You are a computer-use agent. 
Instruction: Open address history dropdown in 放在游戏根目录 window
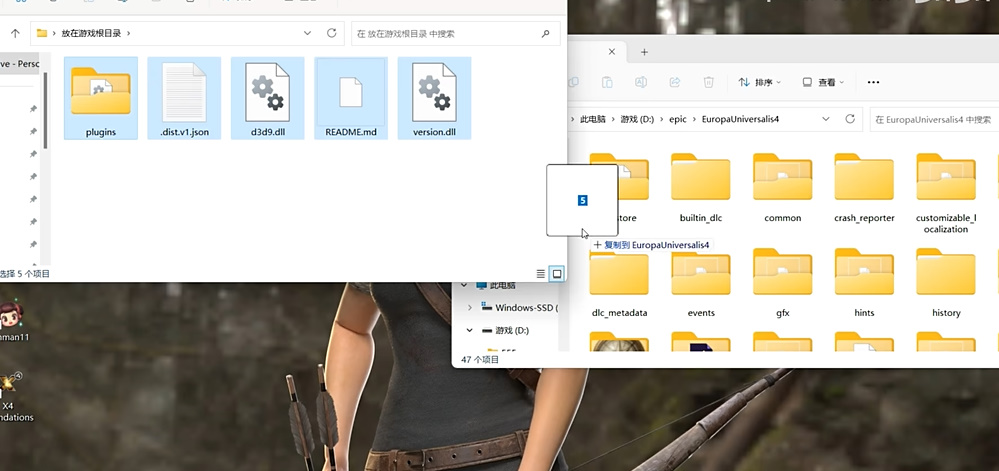click(308, 33)
